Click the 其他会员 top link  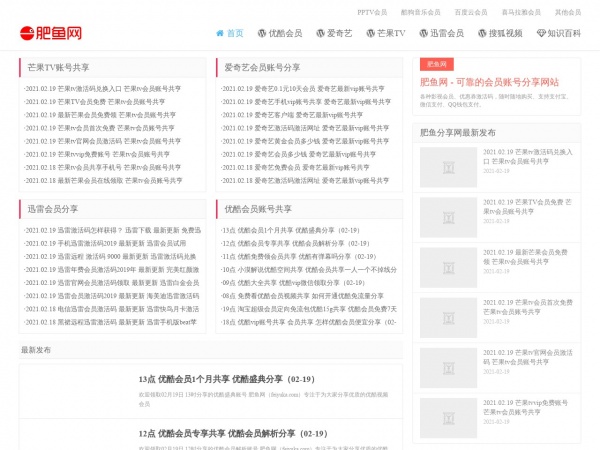point(568,12)
